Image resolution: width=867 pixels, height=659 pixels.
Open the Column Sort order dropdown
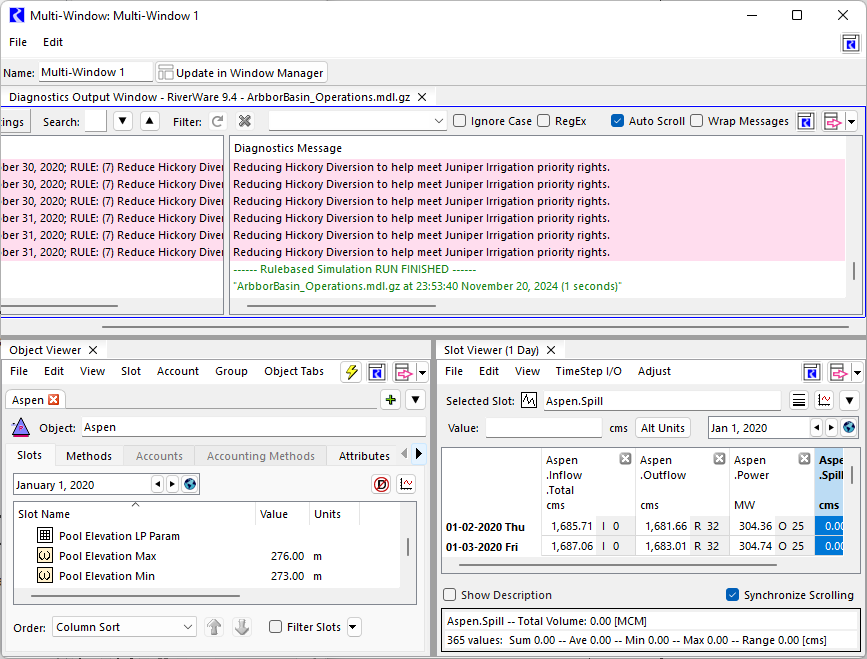point(124,627)
